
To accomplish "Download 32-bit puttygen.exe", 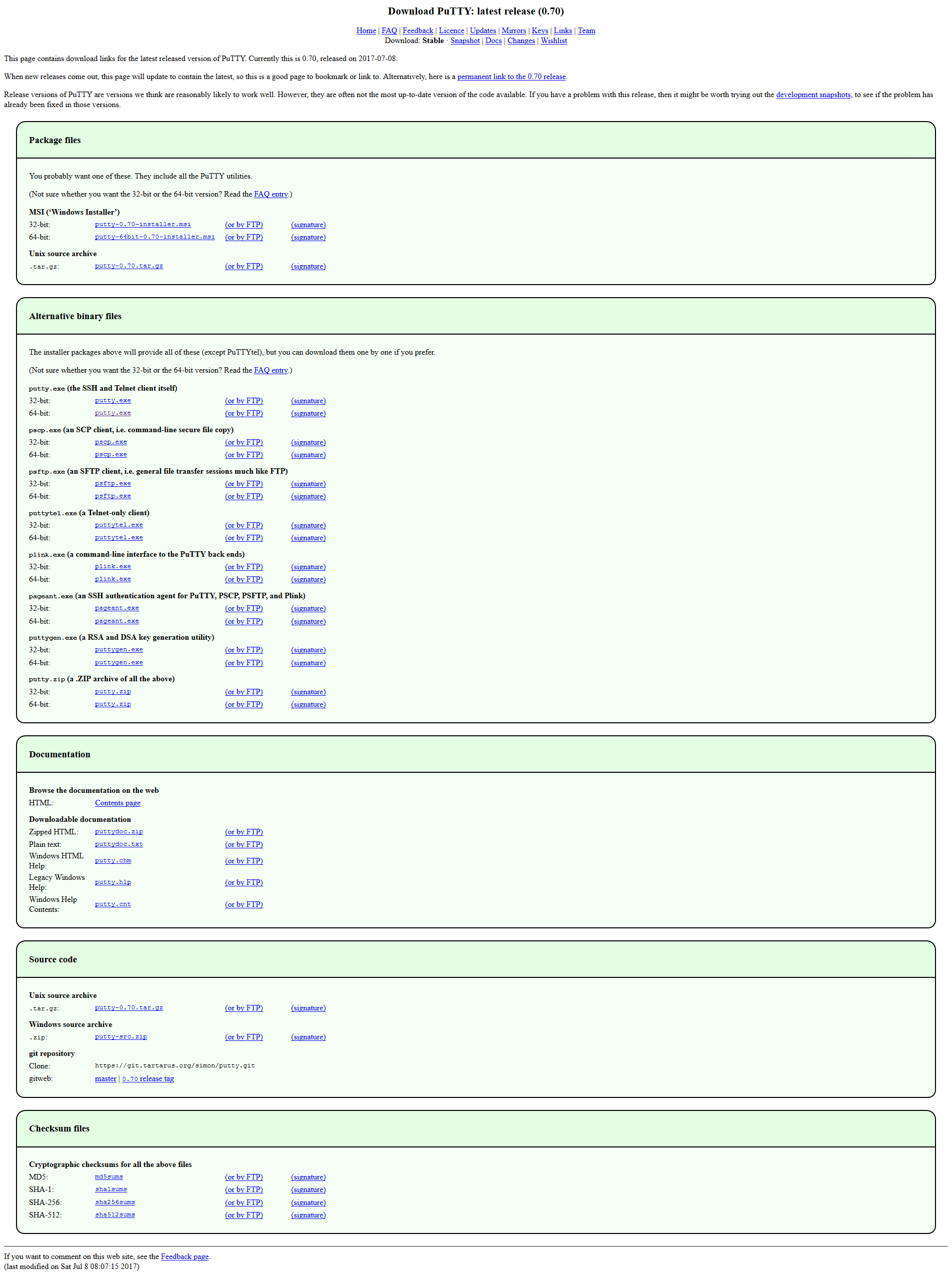I will click(x=119, y=650).
